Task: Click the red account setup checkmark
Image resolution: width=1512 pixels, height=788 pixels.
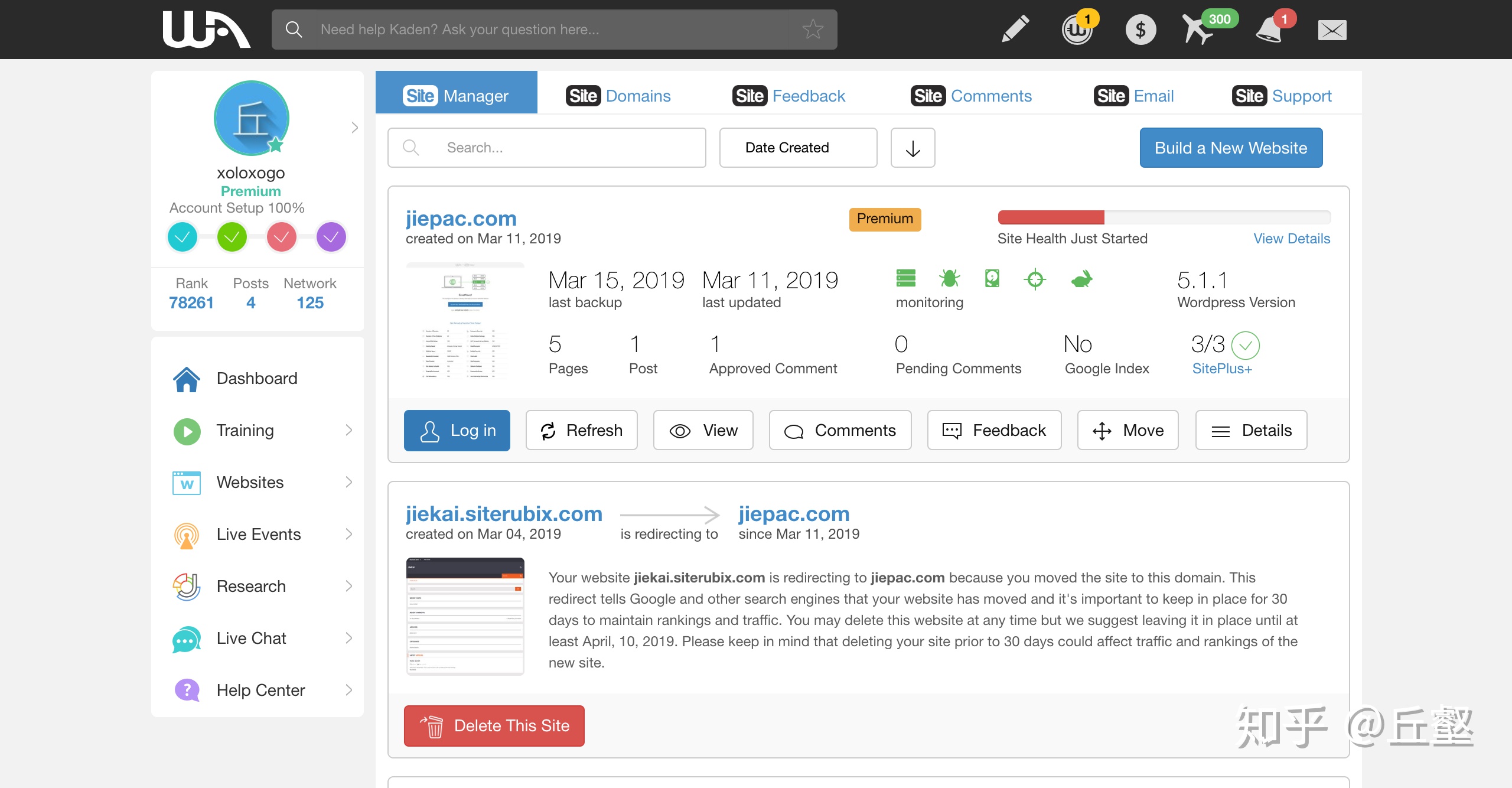Action: pos(282,237)
